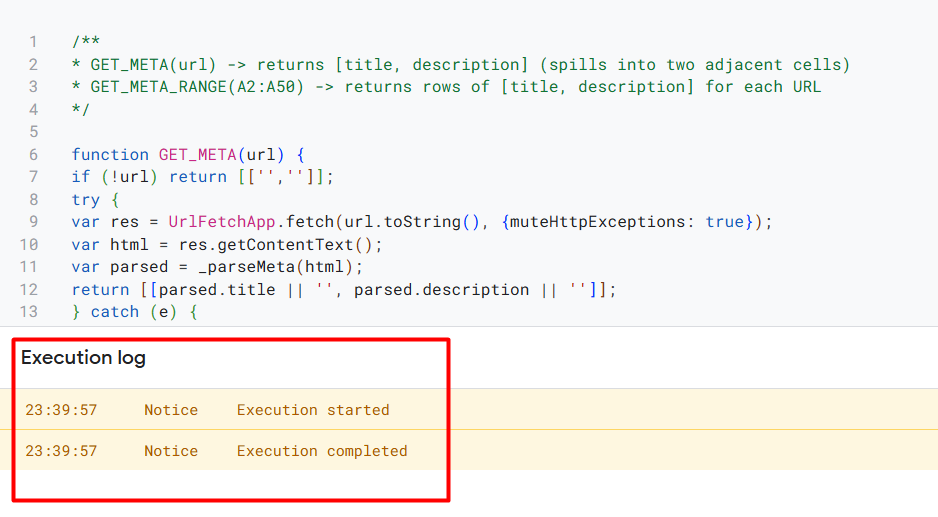The height and width of the screenshot is (517, 938).
Task: Click the 'catch (e)' statement on line 13
Action: (134, 312)
